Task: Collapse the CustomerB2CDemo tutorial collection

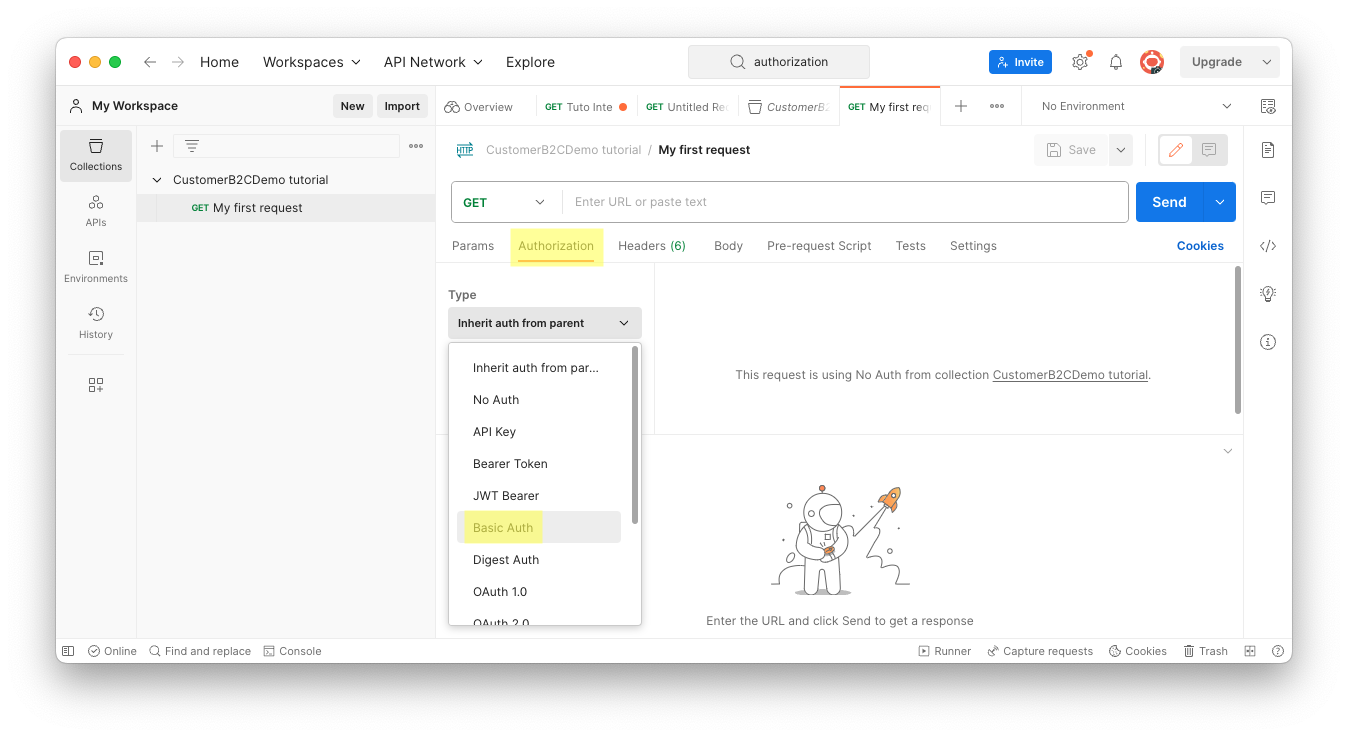Action: [x=157, y=180]
